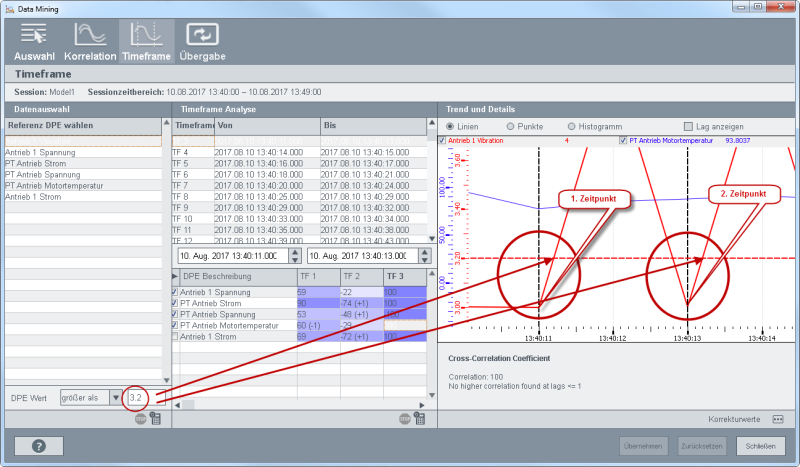
Task: Toggle the Lag anzeigen checkbox
Action: pyautogui.click(x=688, y=126)
